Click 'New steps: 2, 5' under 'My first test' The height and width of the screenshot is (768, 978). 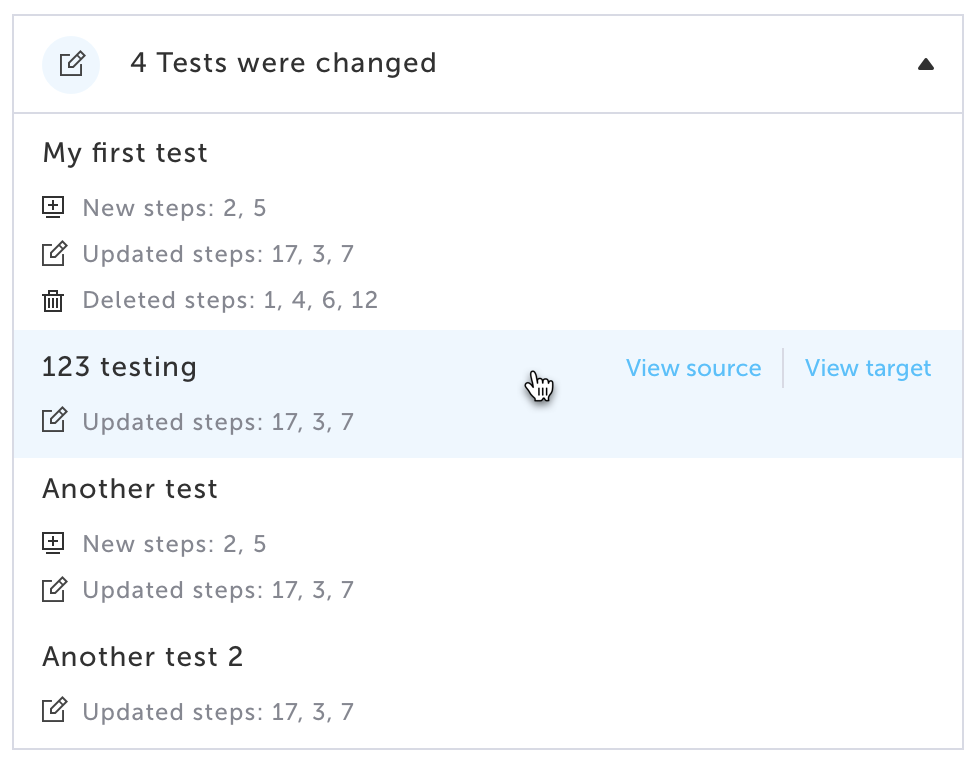click(174, 208)
